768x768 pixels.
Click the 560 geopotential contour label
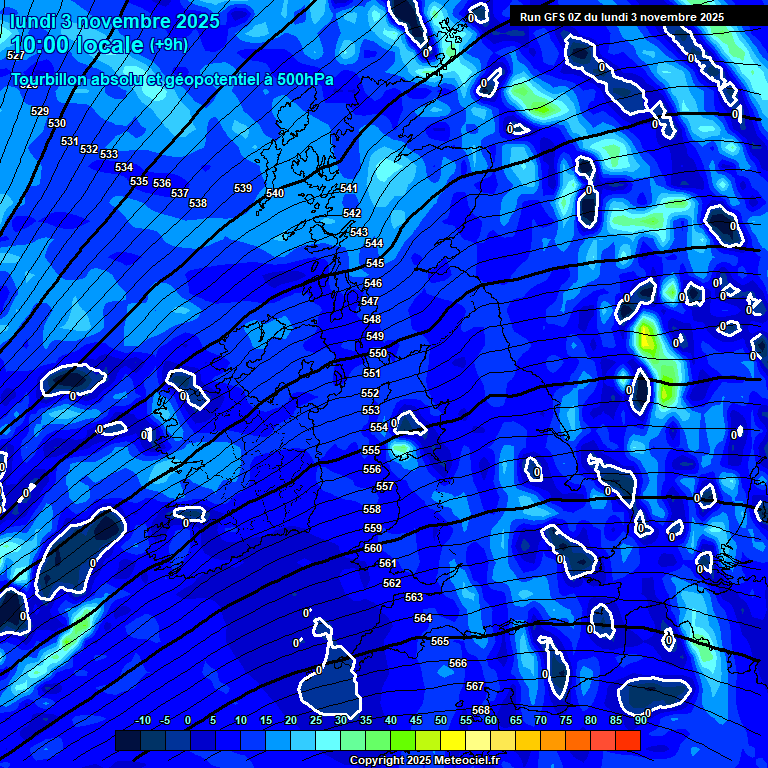click(373, 548)
